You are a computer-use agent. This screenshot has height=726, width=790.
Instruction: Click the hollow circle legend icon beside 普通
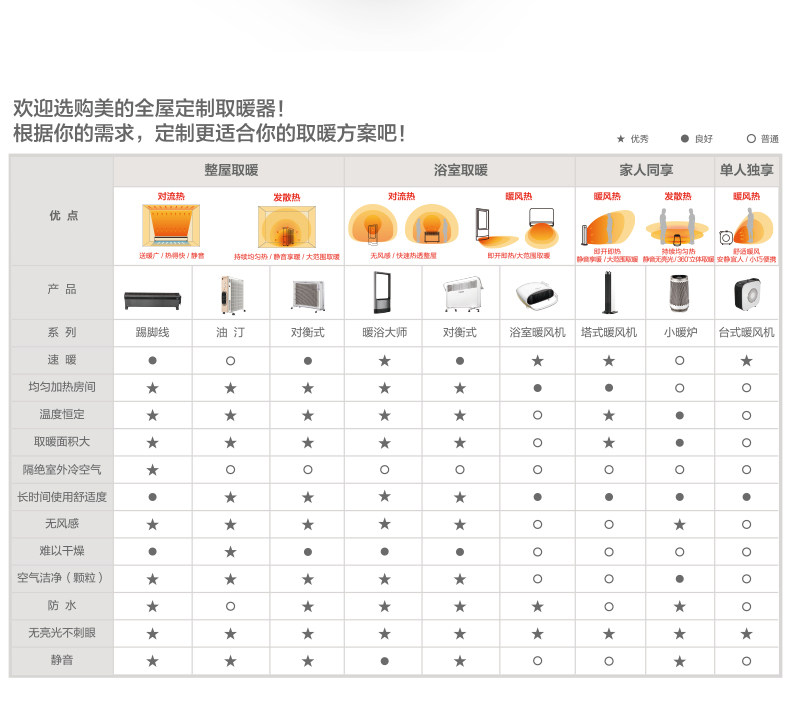click(751, 139)
